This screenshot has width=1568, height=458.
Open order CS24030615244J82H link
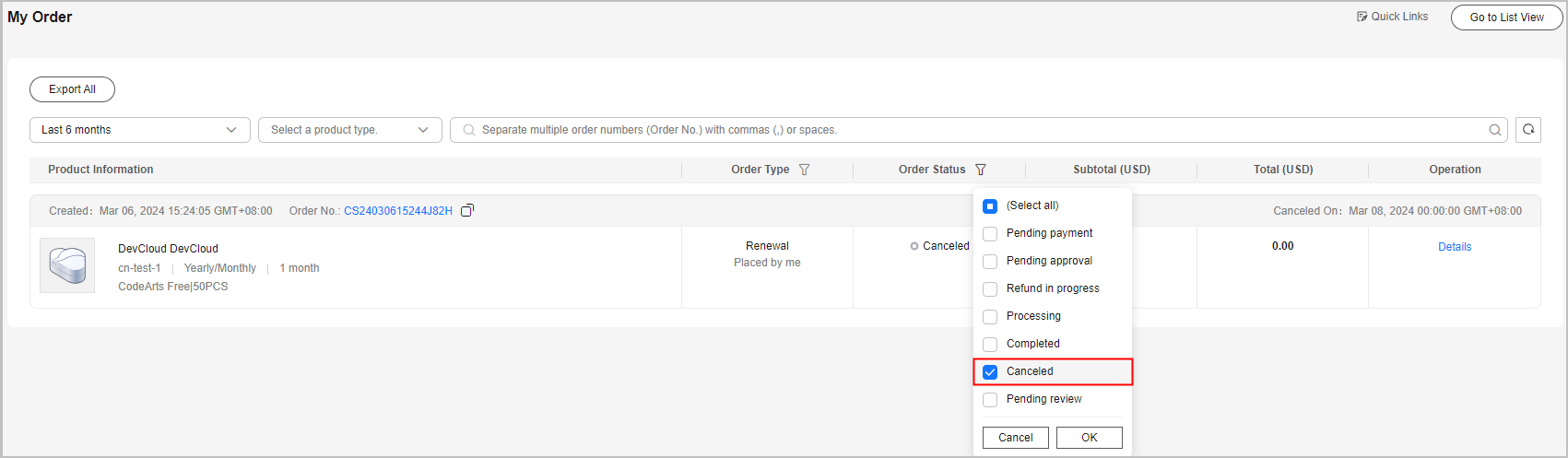398,211
